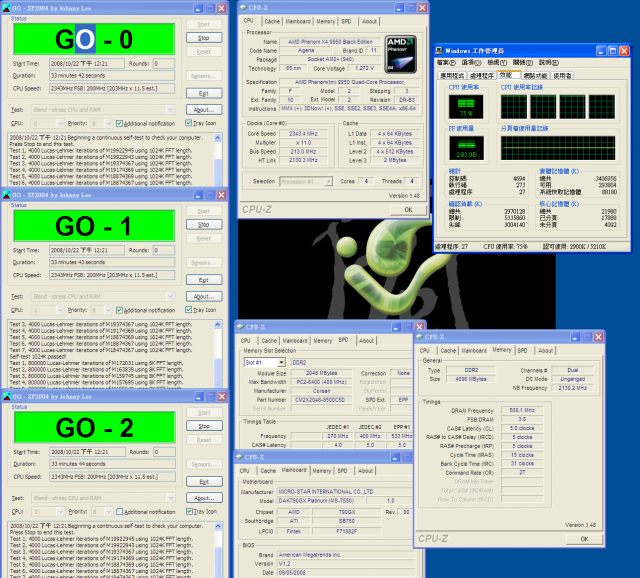Toggle Tray Icon checkbox in GO-2 window
Screen dimensions: 640x578
pos(189,511)
